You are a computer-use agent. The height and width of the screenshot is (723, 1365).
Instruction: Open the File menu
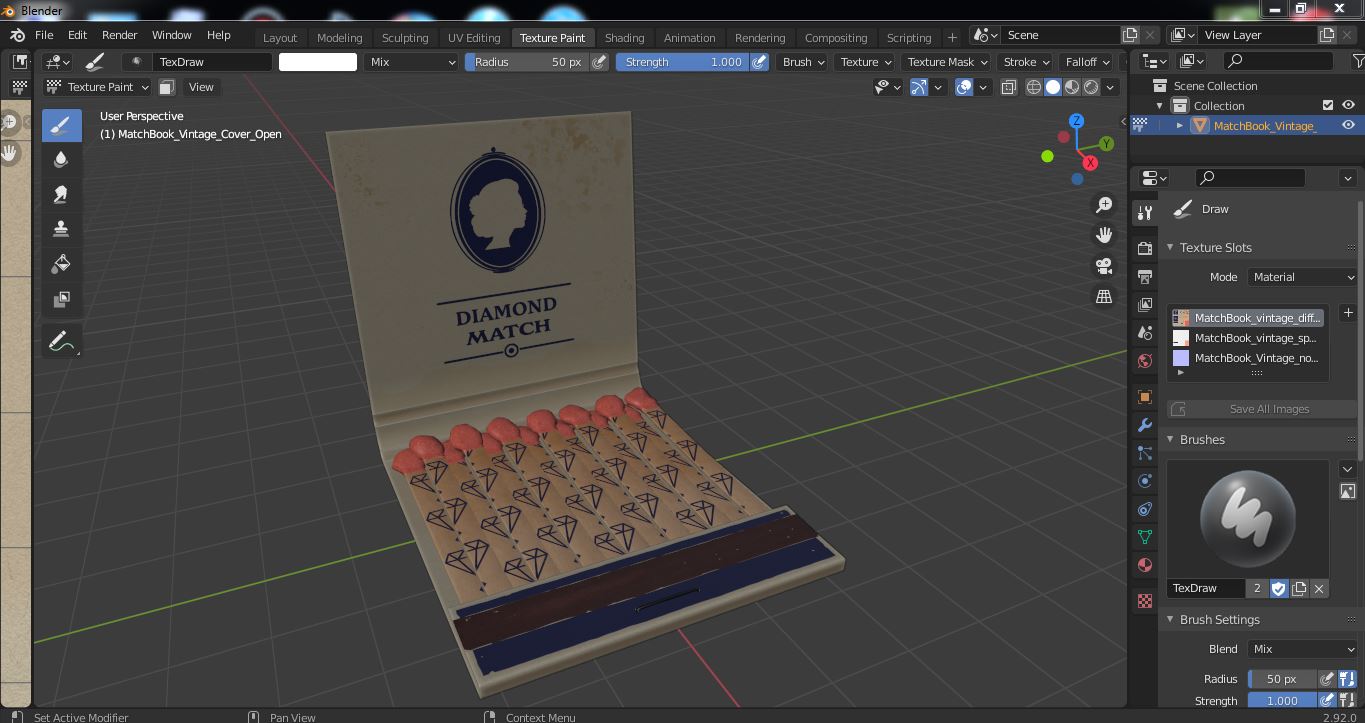[44, 35]
